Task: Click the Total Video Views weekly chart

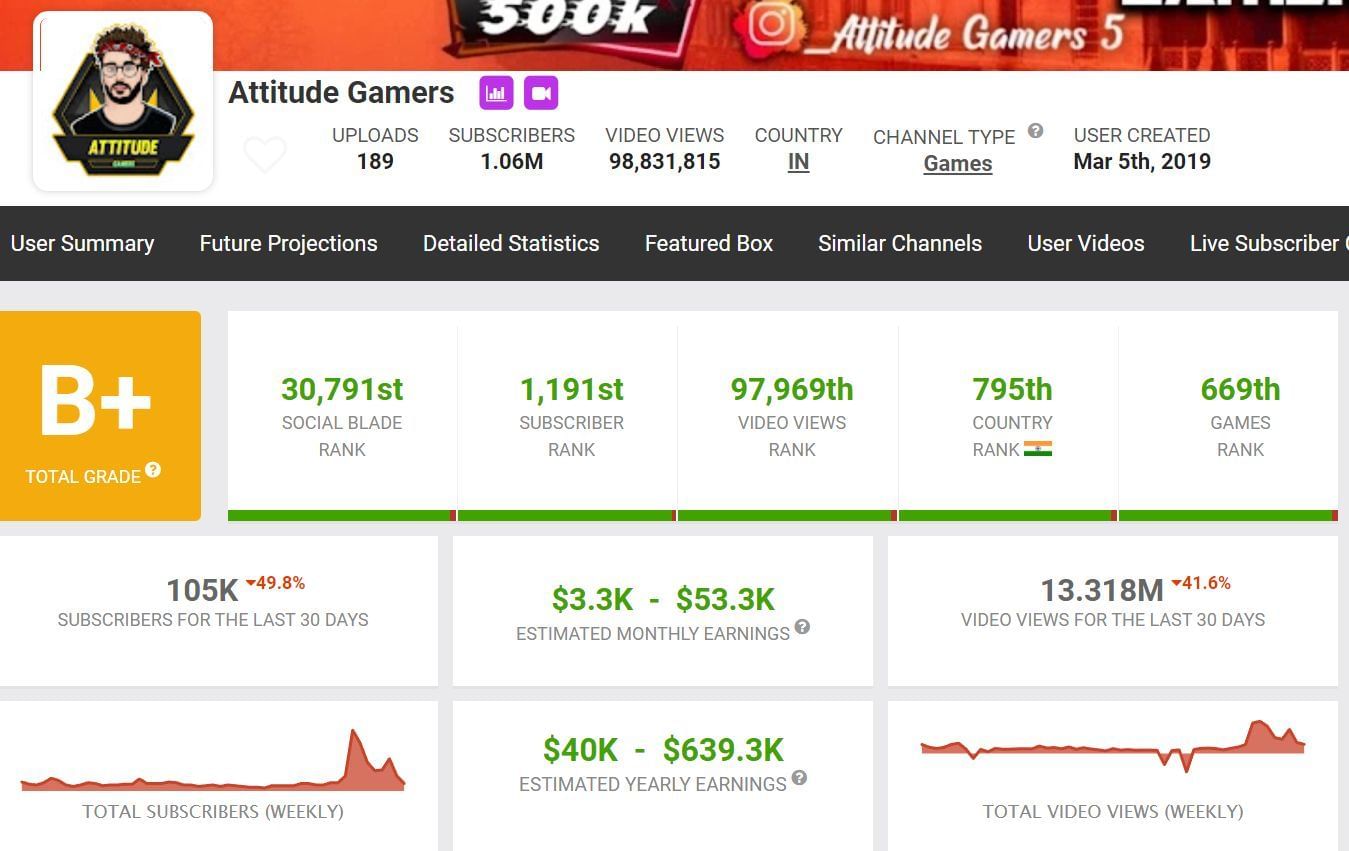Action: [1113, 747]
